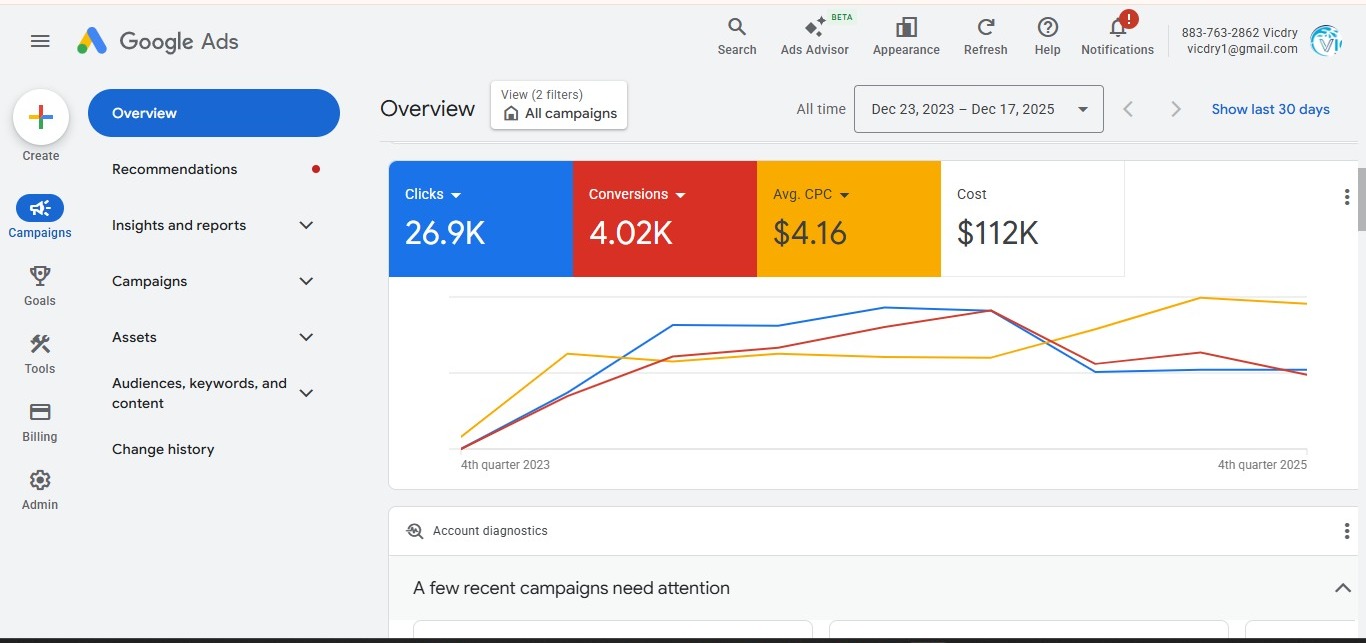Viewport: 1366px width, 643px height.
Task: Open Change history page
Action: coord(163,449)
